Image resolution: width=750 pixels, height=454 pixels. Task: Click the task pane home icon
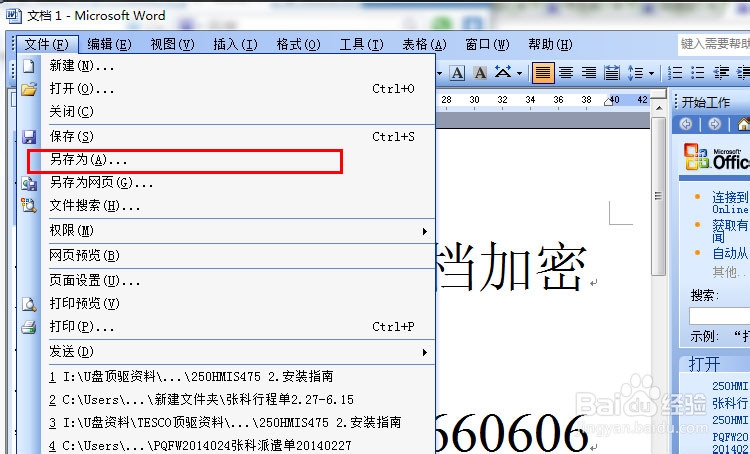click(x=743, y=124)
